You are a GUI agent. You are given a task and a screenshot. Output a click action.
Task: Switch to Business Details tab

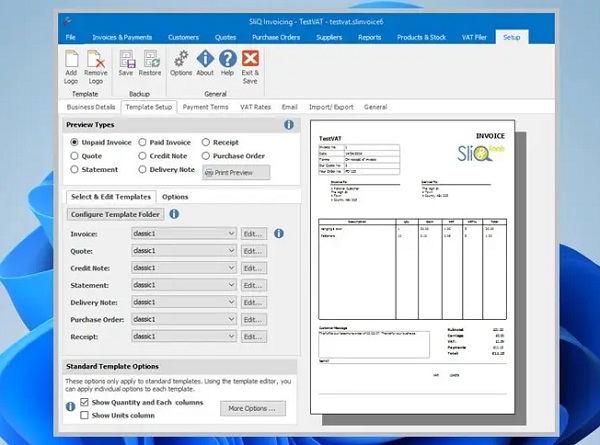point(91,107)
